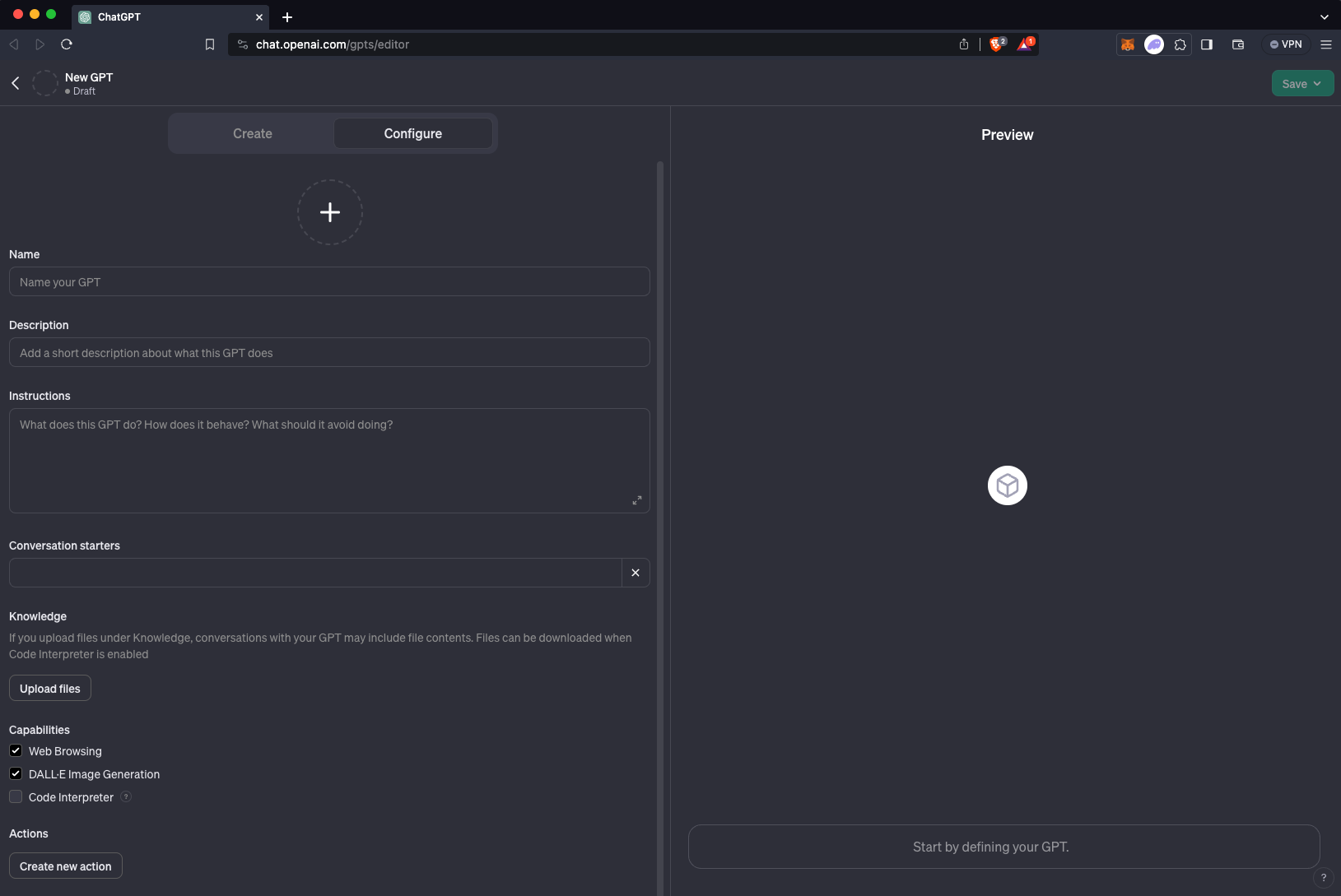
Task: Disable the Web Browsing capability
Action: tap(16, 750)
